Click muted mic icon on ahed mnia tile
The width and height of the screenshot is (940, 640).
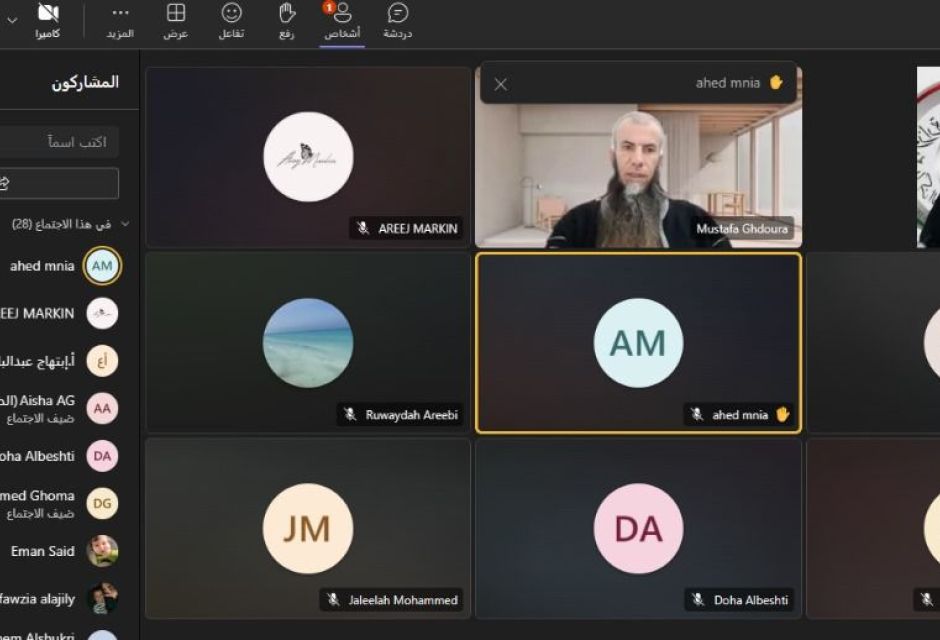[x=697, y=415]
